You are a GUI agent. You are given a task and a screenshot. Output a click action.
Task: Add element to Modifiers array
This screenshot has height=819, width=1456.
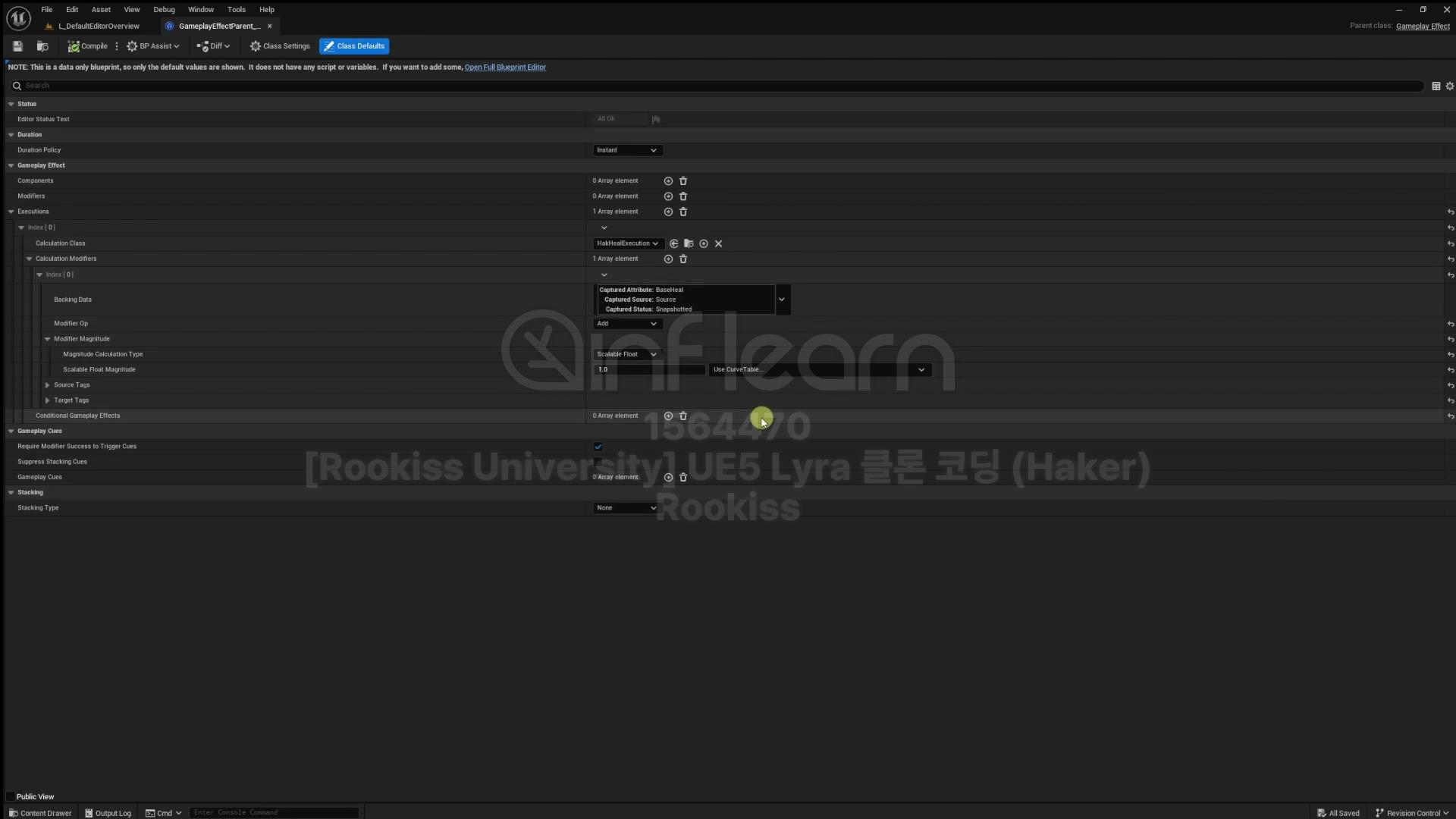tap(668, 196)
